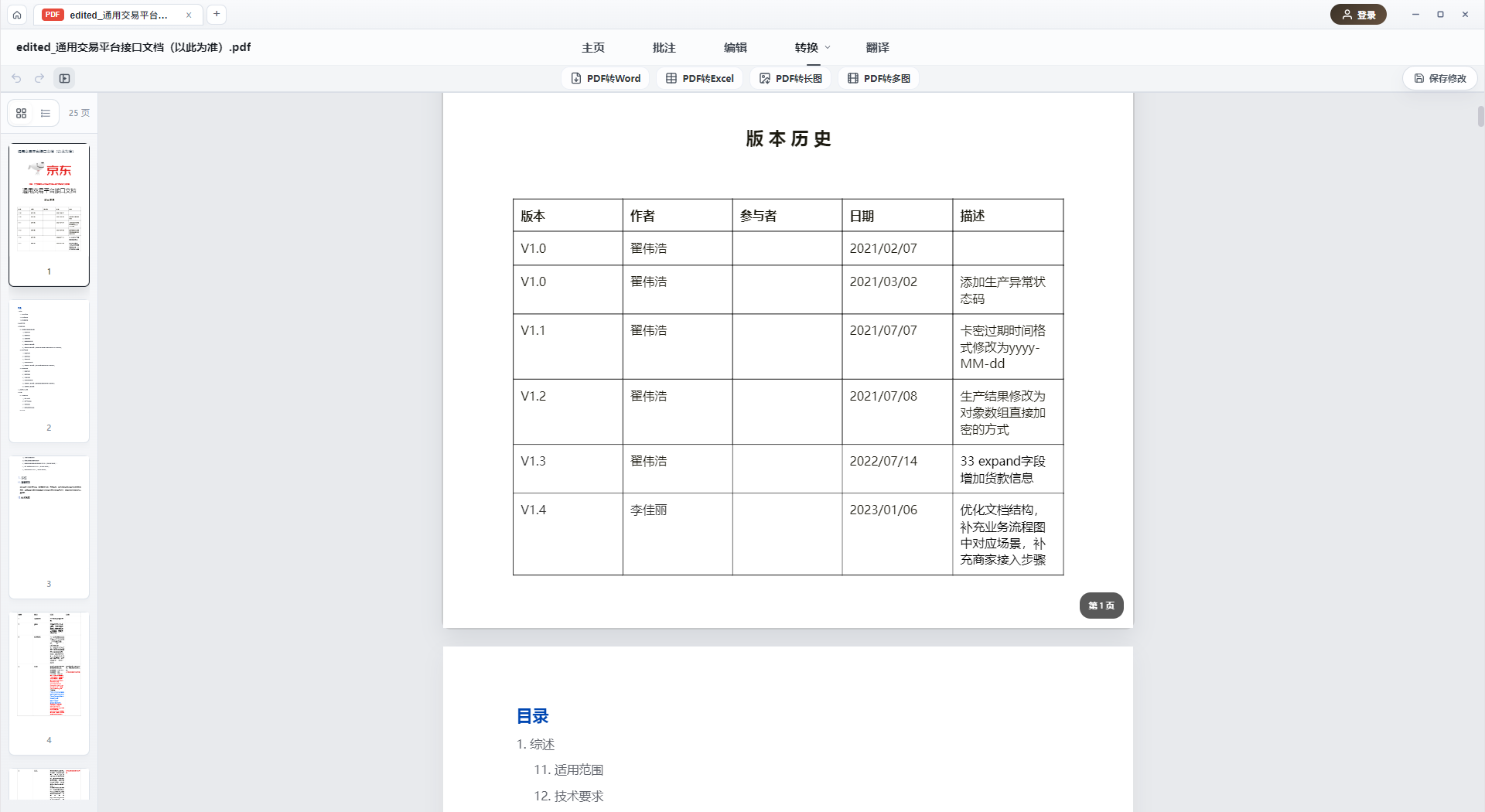The width and height of the screenshot is (1485, 812).
Task: Click the 25 页 page count label
Action: 79,113
